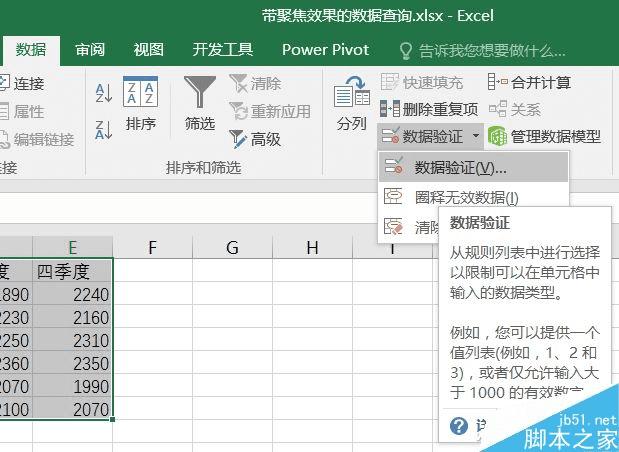The height and width of the screenshot is (452, 619).
Task: Click the 关系 relationships button
Action: (514, 109)
